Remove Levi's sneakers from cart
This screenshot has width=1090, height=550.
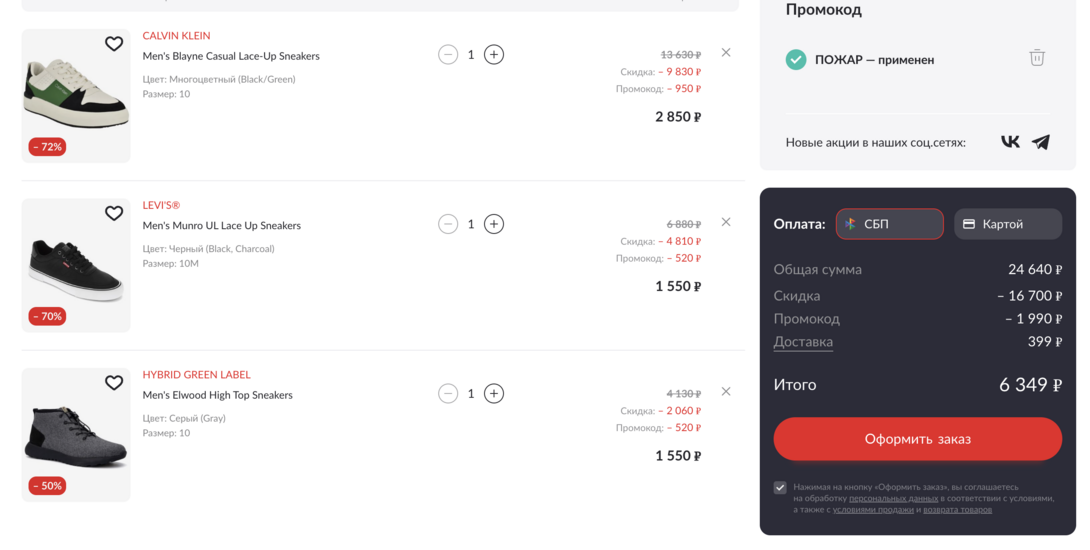(726, 222)
